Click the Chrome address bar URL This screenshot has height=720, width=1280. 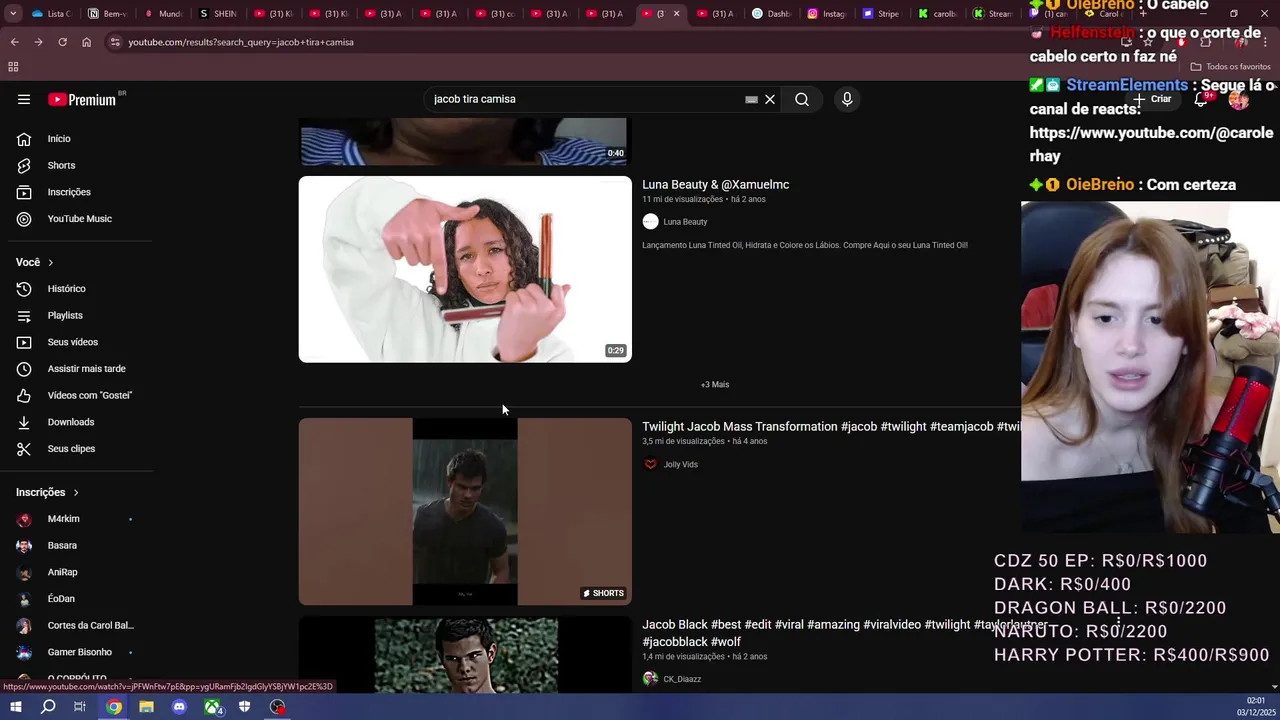pos(241,42)
